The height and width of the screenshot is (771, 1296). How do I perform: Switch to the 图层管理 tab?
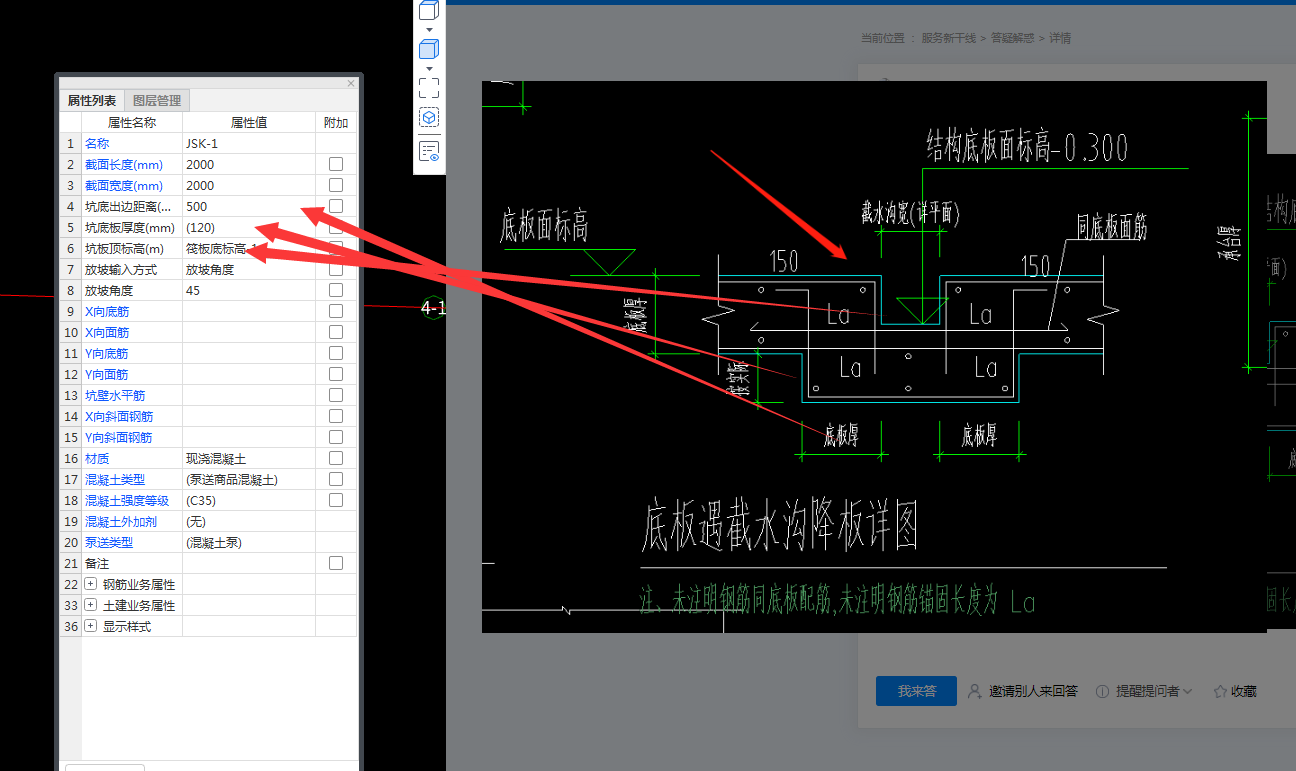(x=157, y=101)
